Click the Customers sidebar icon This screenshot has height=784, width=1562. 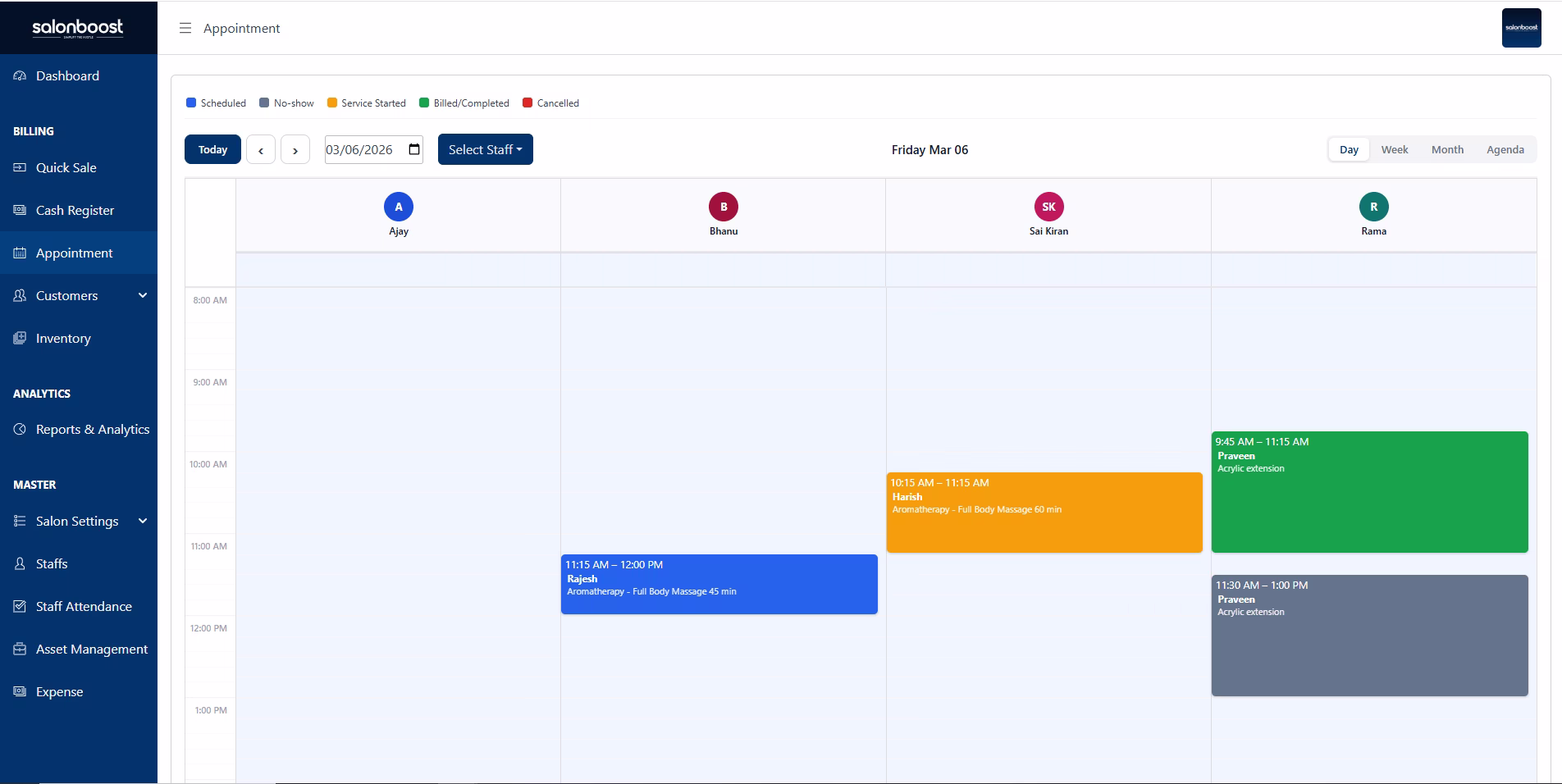20,295
